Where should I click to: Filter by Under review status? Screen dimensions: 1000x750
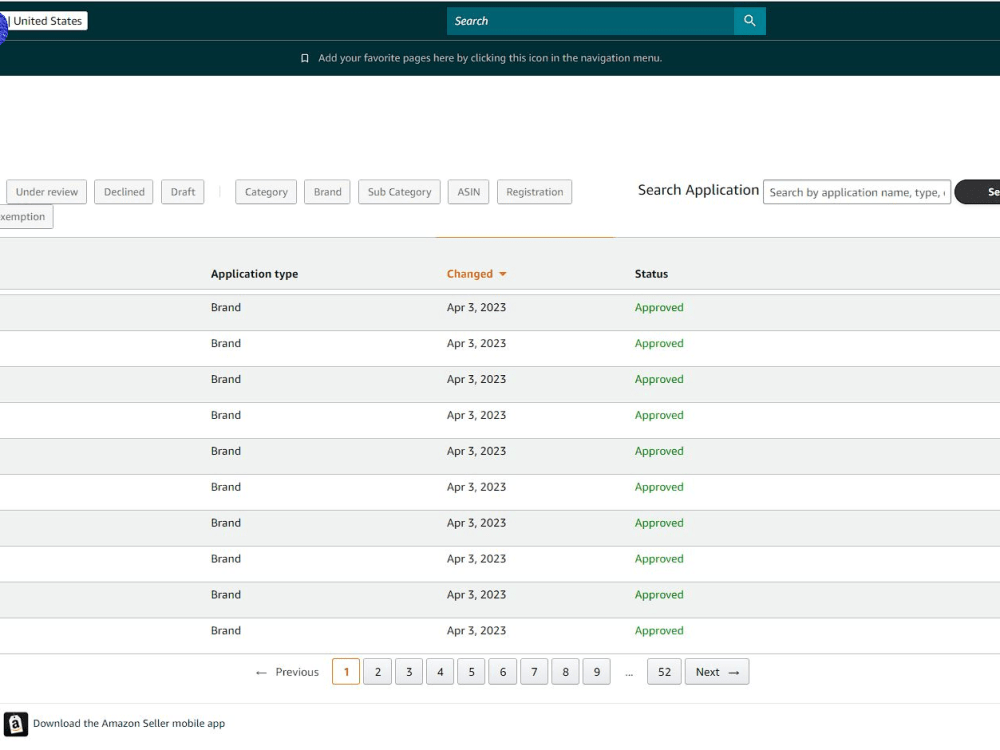(x=47, y=192)
